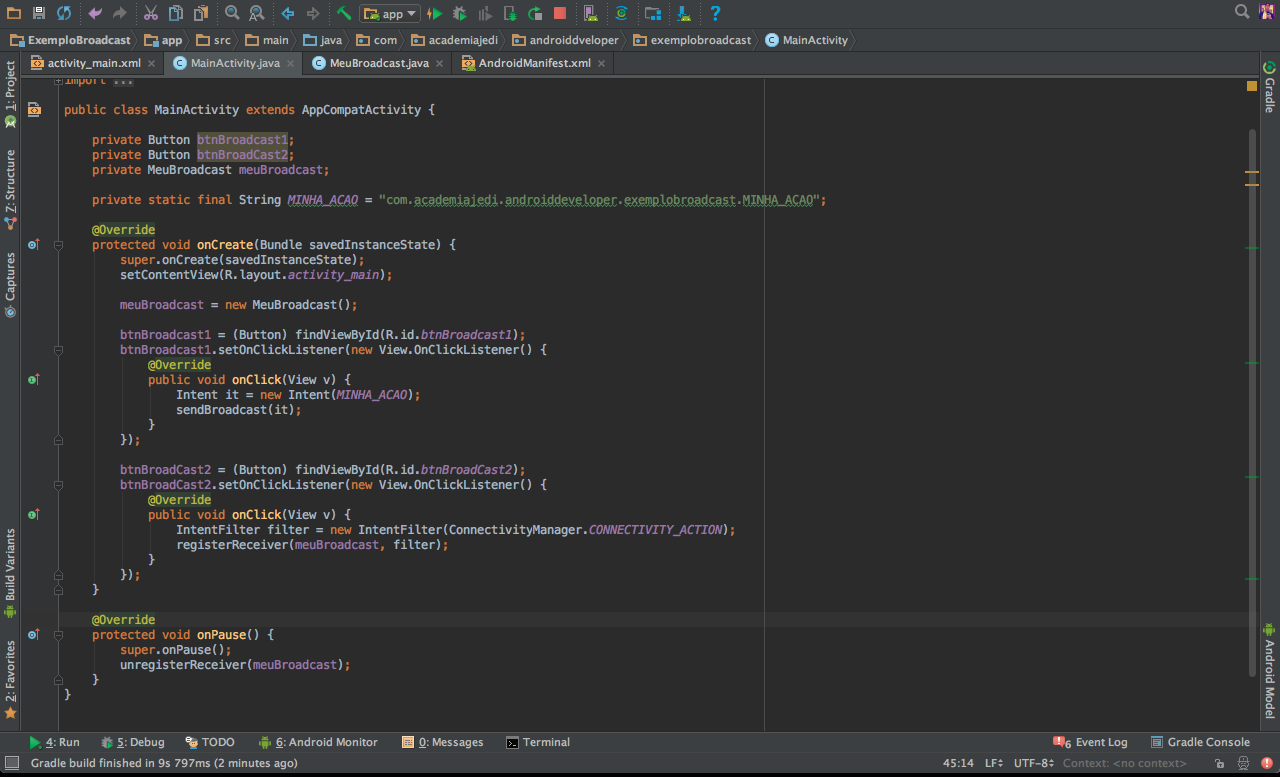Toggle the Project tool window sidebar button
1280x777 pixels.
(x=11, y=93)
